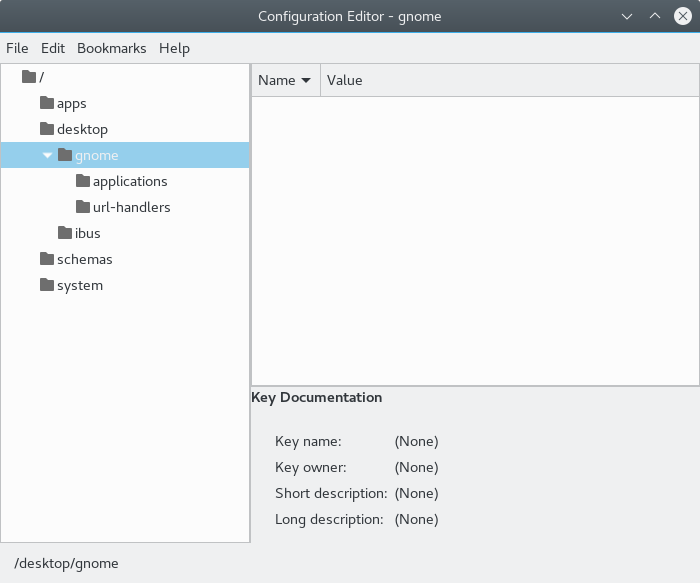The height and width of the screenshot is (583, 700).
Task: Click the gnome folder icon
Action: (x=65, y=155)
